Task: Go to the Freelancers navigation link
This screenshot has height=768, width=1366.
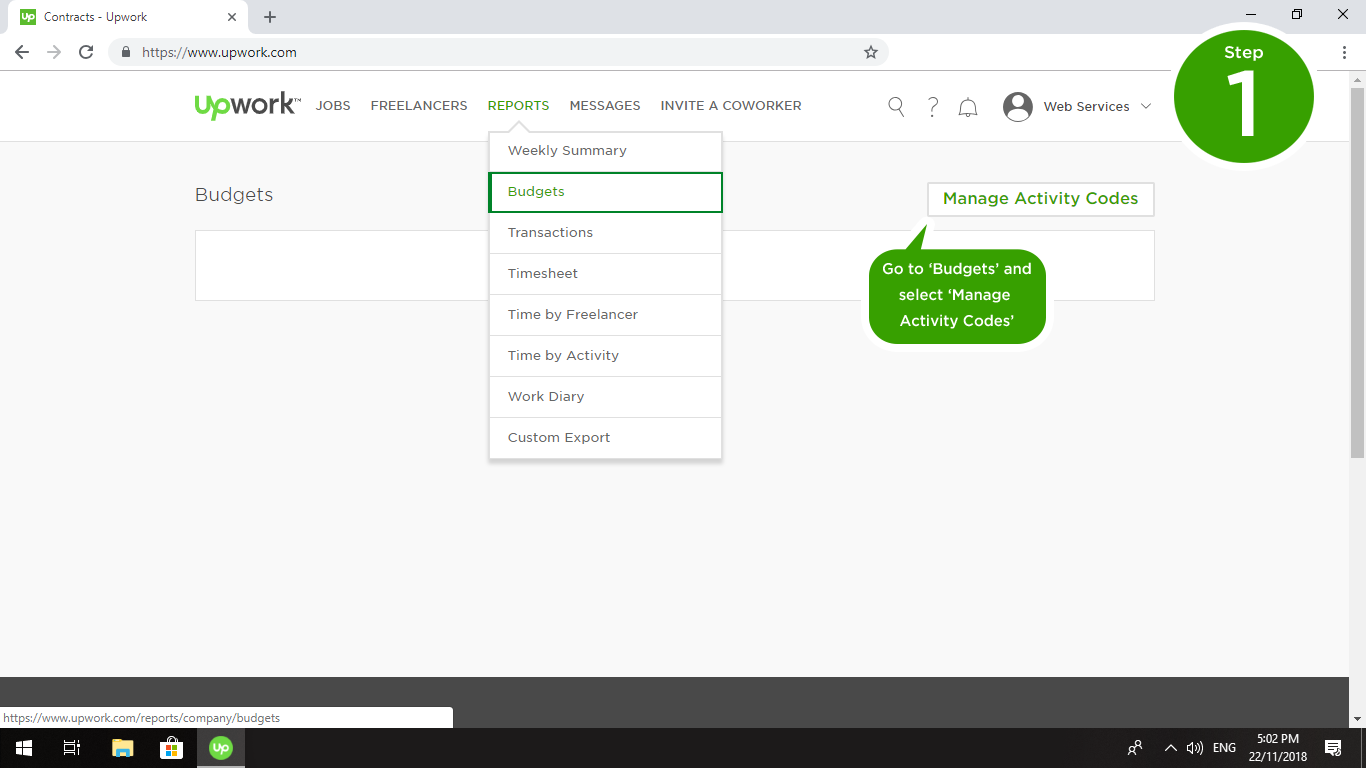Action: [419, 106]
